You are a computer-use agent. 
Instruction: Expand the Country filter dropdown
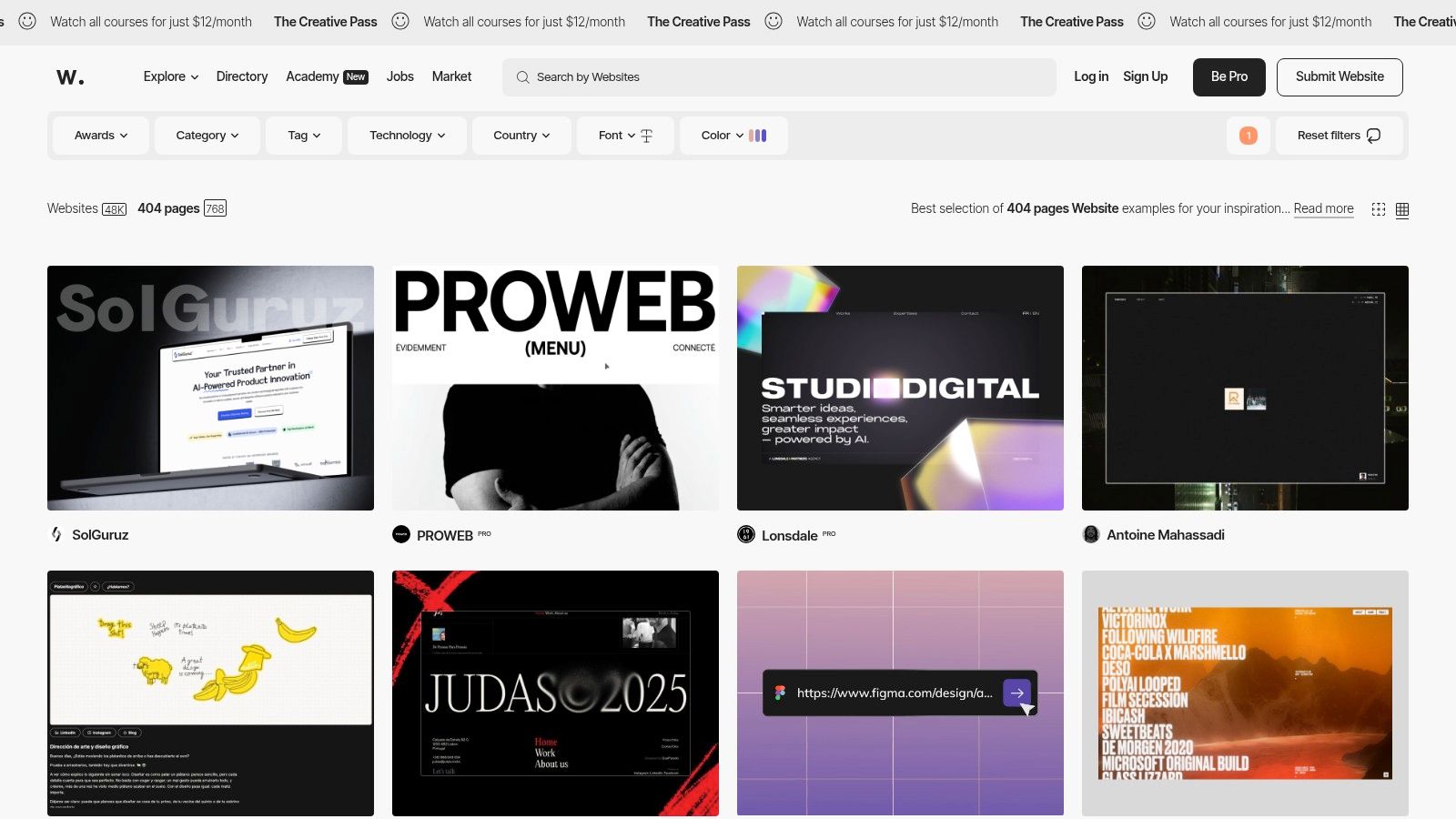pyautogui.click(x=521, y=135)
